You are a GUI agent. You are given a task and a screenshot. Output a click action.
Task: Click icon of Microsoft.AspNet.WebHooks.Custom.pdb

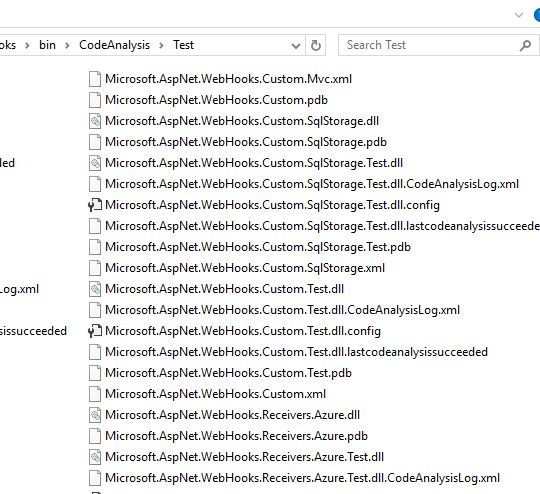click(95, 100)
